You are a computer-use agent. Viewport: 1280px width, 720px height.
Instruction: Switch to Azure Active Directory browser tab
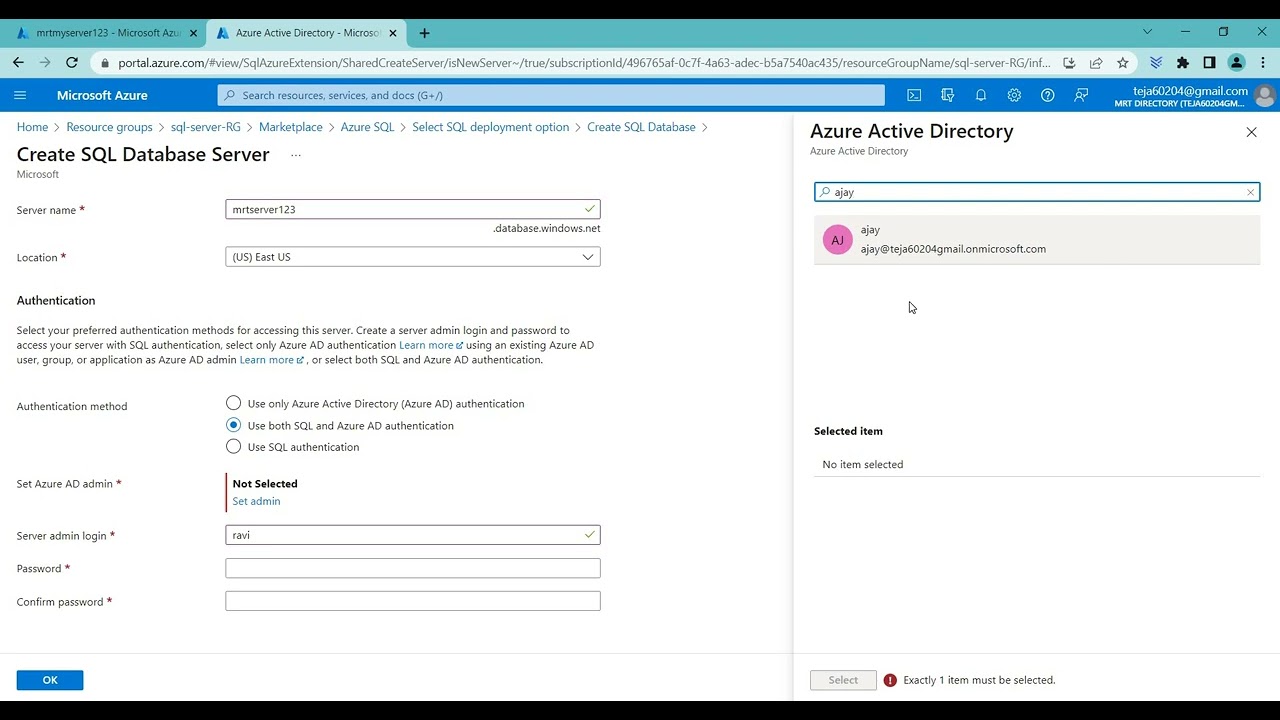point(305,33)
